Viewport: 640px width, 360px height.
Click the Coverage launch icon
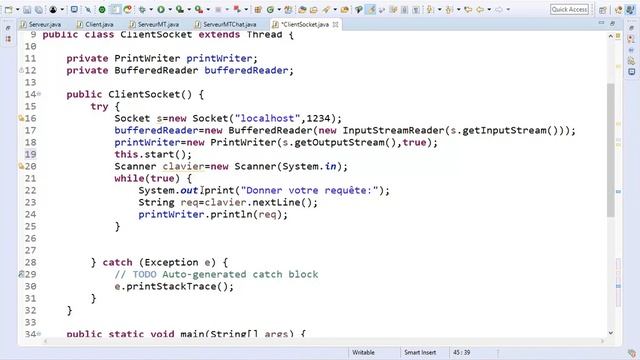click(180, 9)
